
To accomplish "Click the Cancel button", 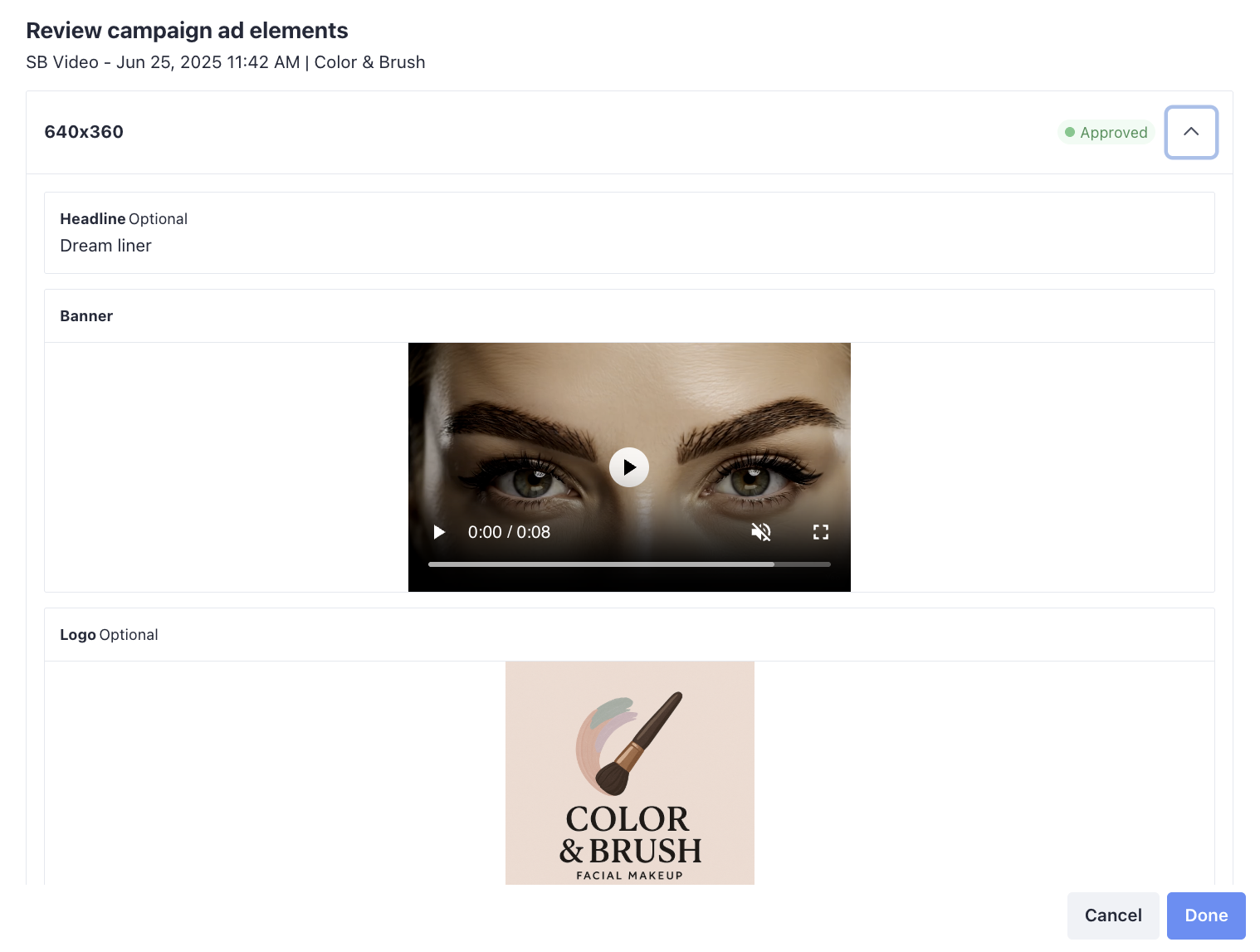I will click(1113, 915).
